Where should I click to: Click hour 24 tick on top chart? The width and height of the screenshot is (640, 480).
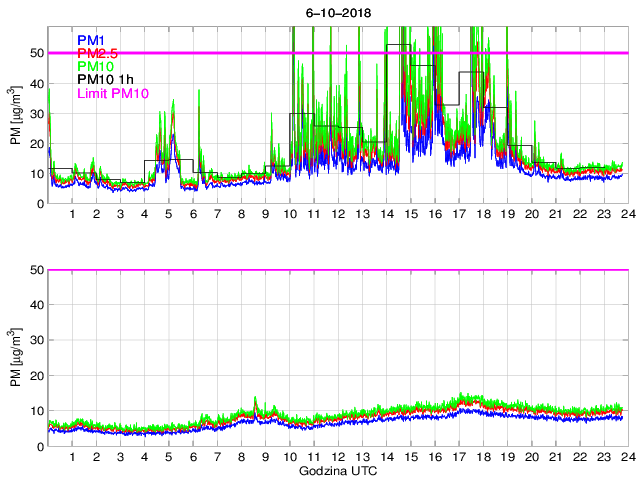624,214
